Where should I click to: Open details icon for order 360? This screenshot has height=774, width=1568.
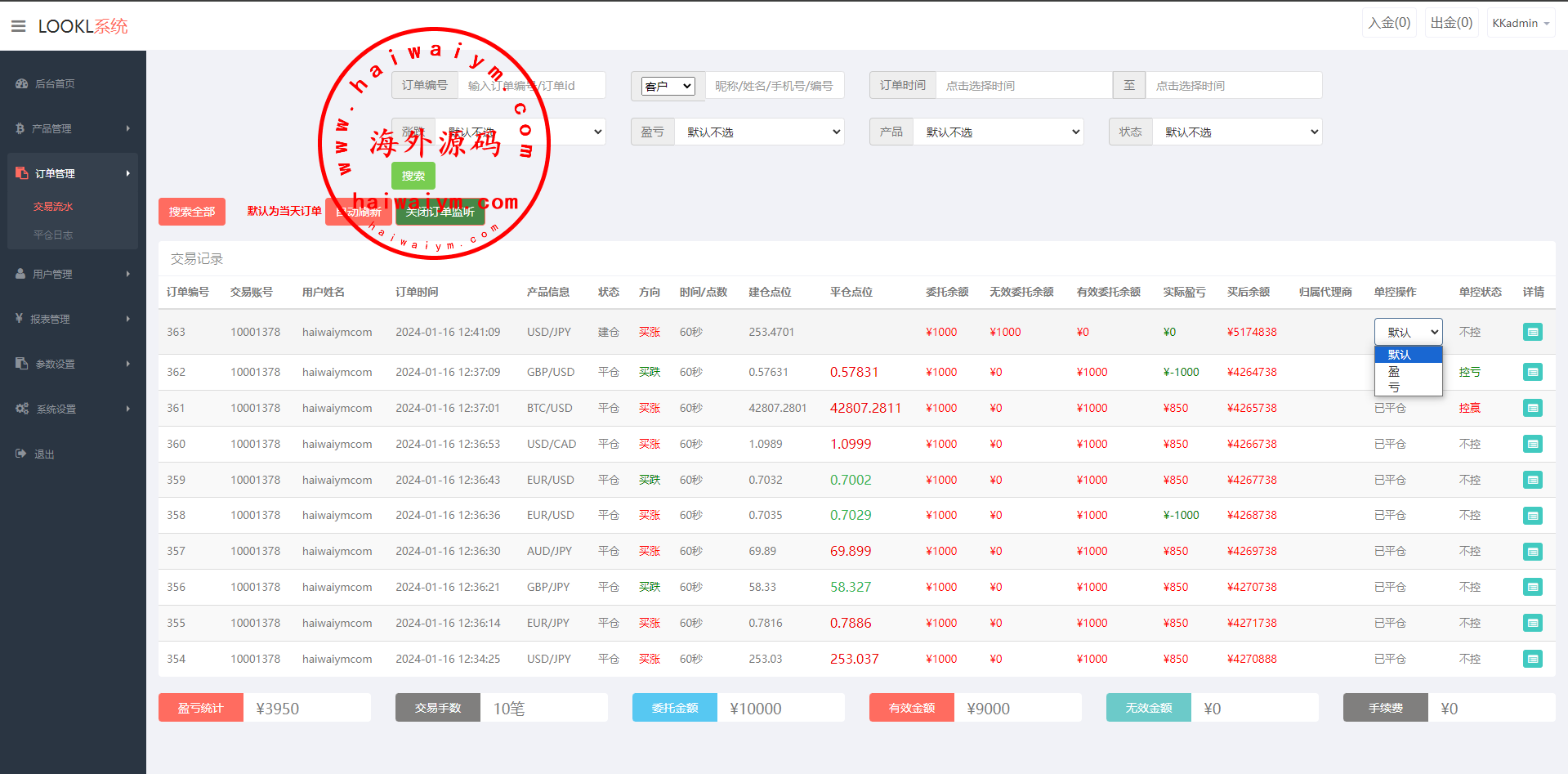pos(1532,444)
